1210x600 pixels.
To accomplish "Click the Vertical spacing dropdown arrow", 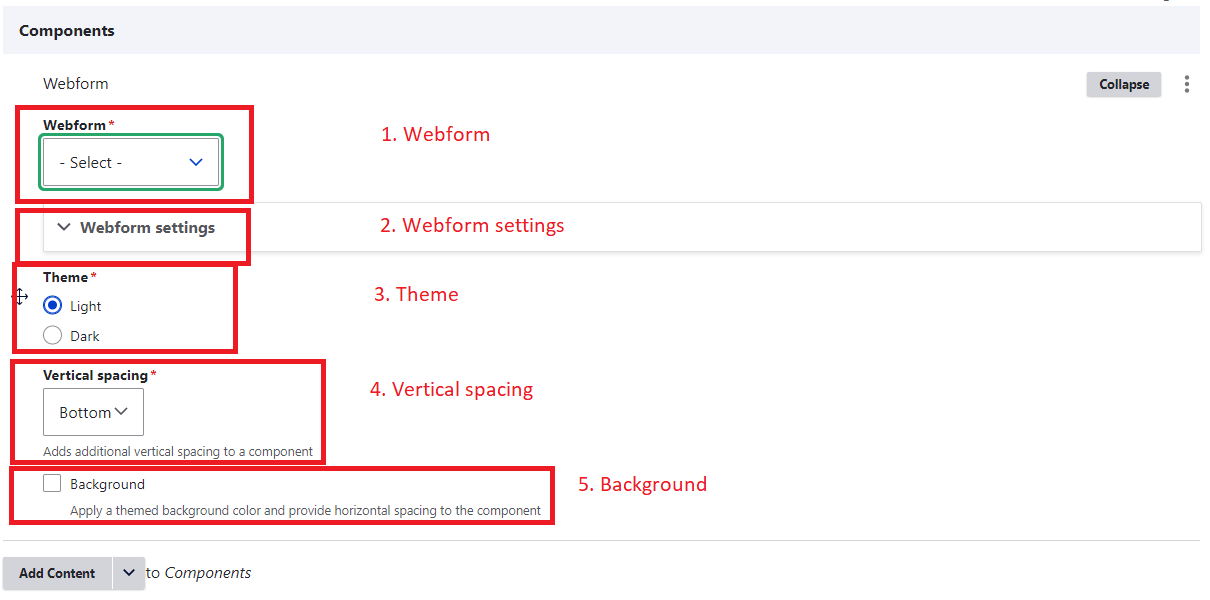I will click(x=122, y=411).
